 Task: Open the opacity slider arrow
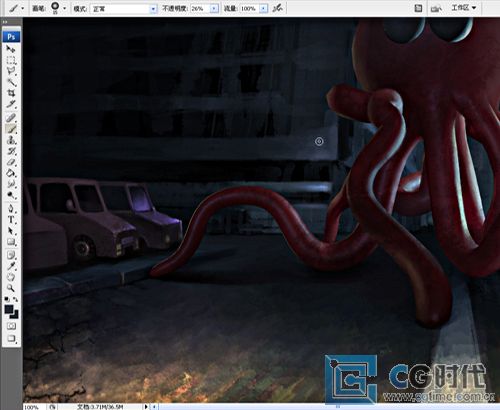[214, 9]
